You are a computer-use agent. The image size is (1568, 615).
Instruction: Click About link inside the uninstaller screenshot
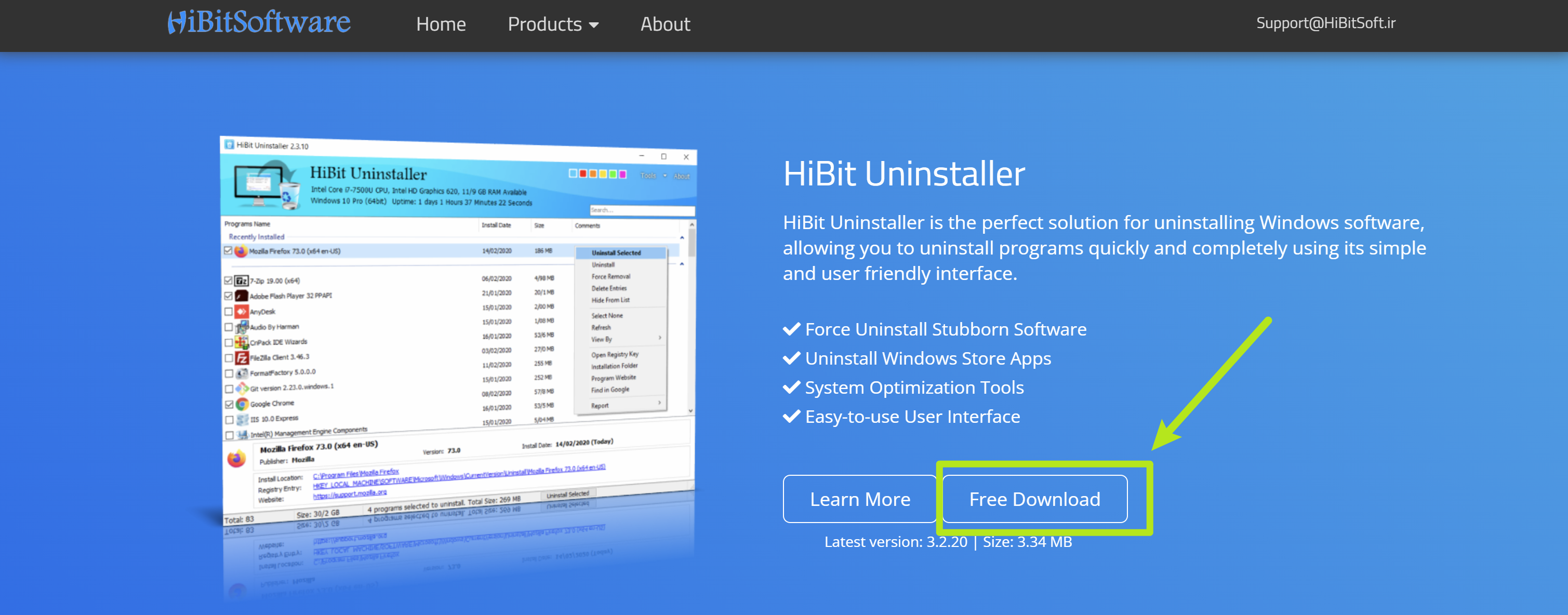click(681, 177)
